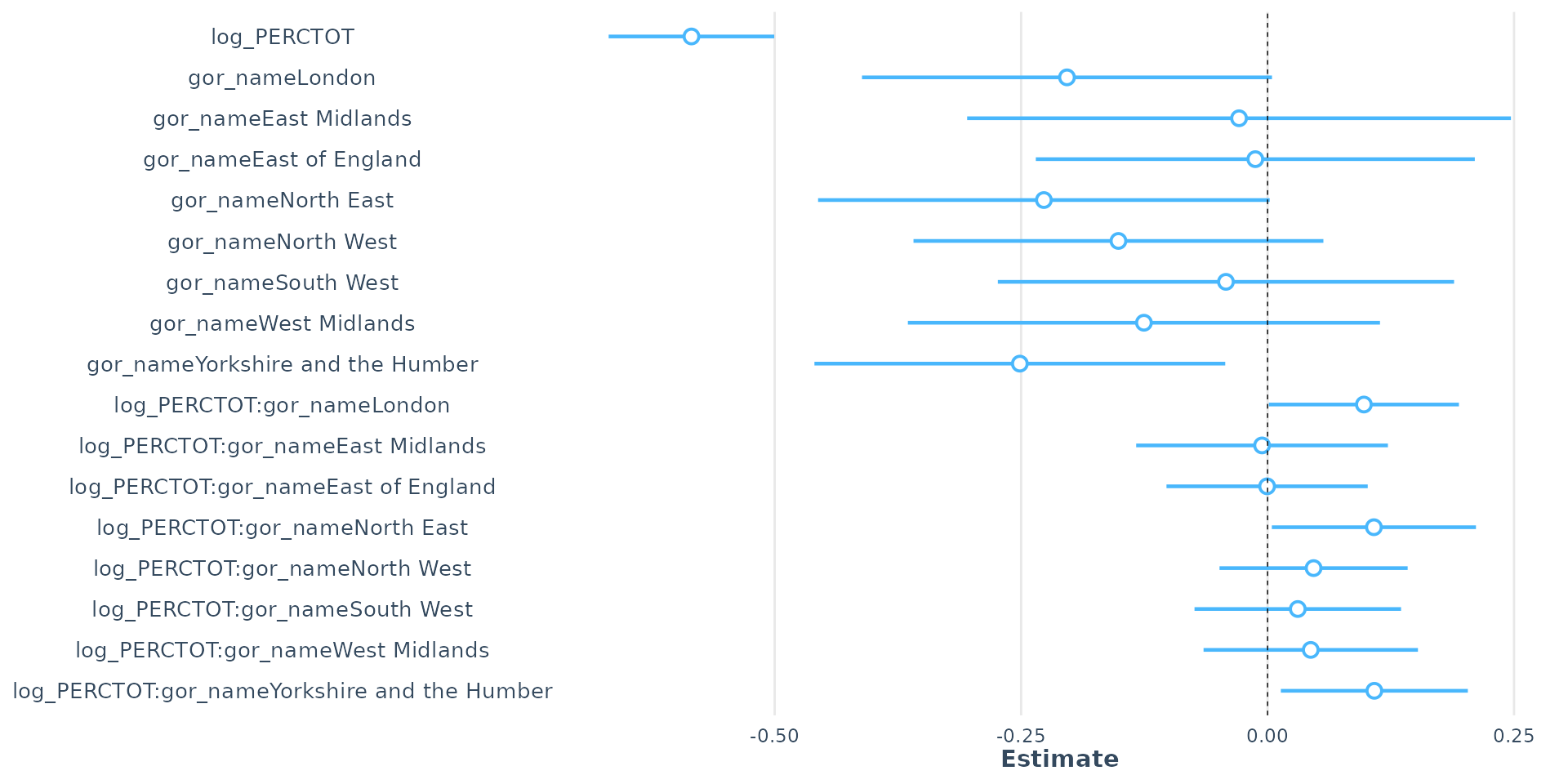
Task: Click the gor_nameYorkshire and the Humber main-effect circle
Action: click(1019, 363)
